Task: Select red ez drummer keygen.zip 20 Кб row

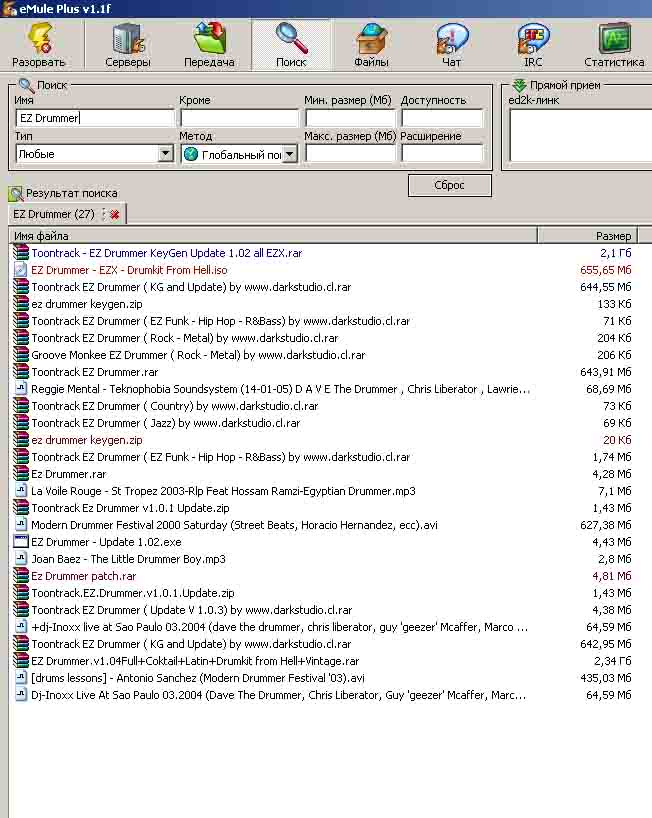Action: pos(87,440)
